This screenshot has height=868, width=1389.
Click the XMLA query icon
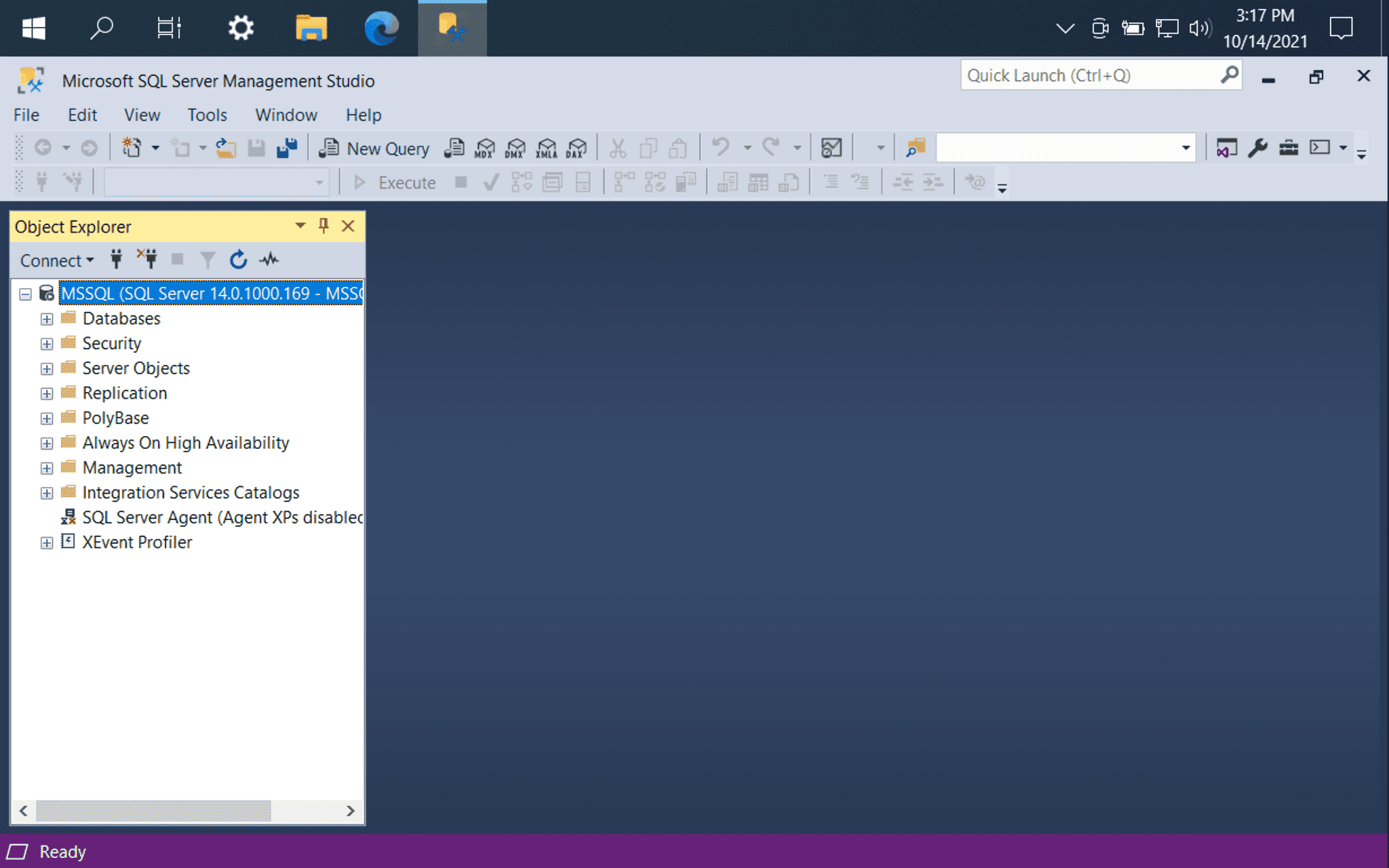pyautogui.click(x=546, y=148)
